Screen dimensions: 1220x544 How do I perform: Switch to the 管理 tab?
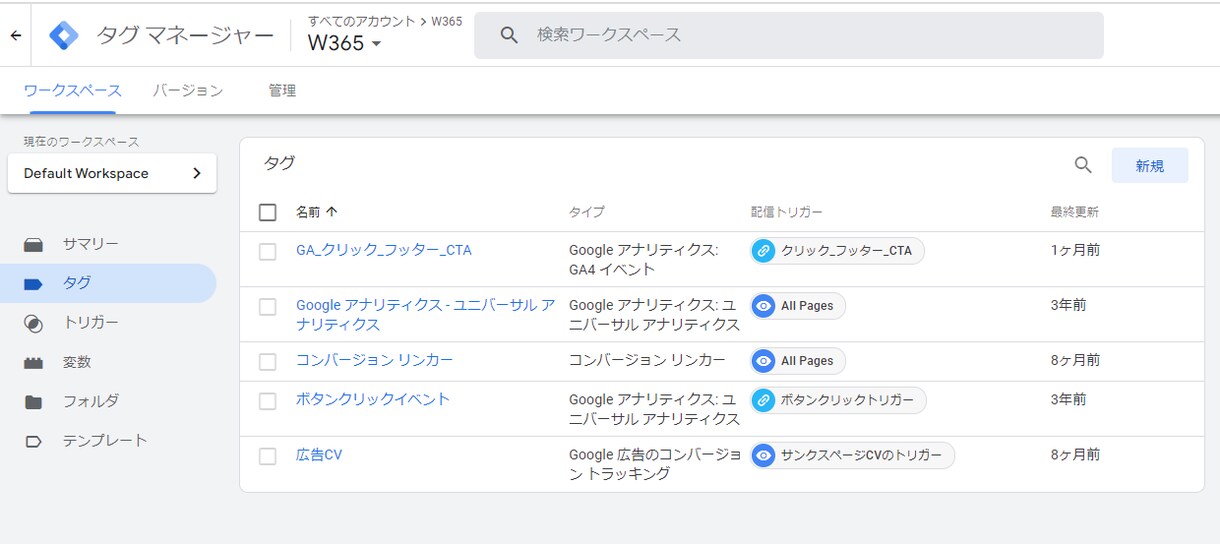click(x=282, y=91)
